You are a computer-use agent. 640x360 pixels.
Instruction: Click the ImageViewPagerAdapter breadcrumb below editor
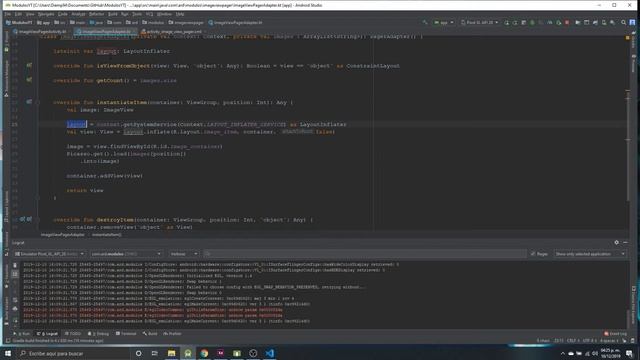coord(62,235)
